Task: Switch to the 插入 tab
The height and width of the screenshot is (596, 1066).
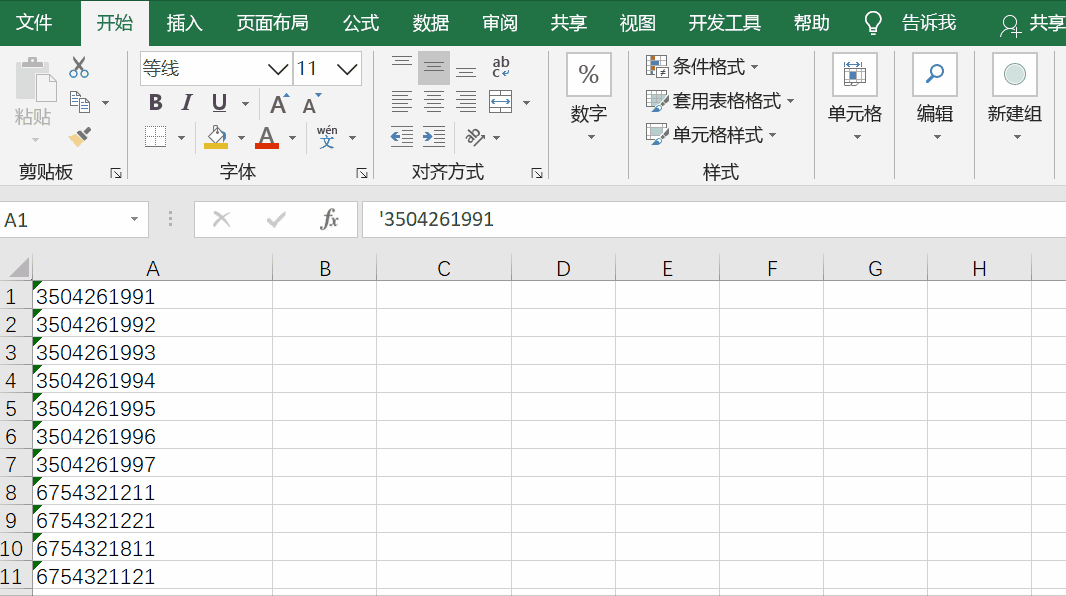Action: [184, 23]
